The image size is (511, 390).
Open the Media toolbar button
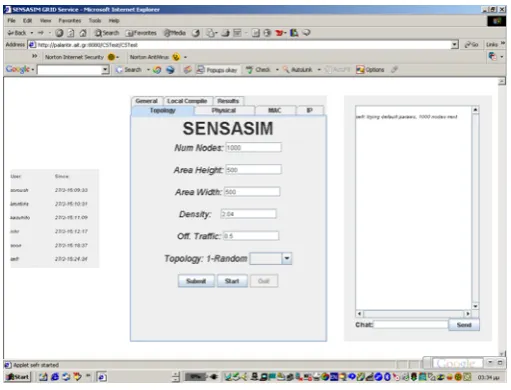[175, 33]
